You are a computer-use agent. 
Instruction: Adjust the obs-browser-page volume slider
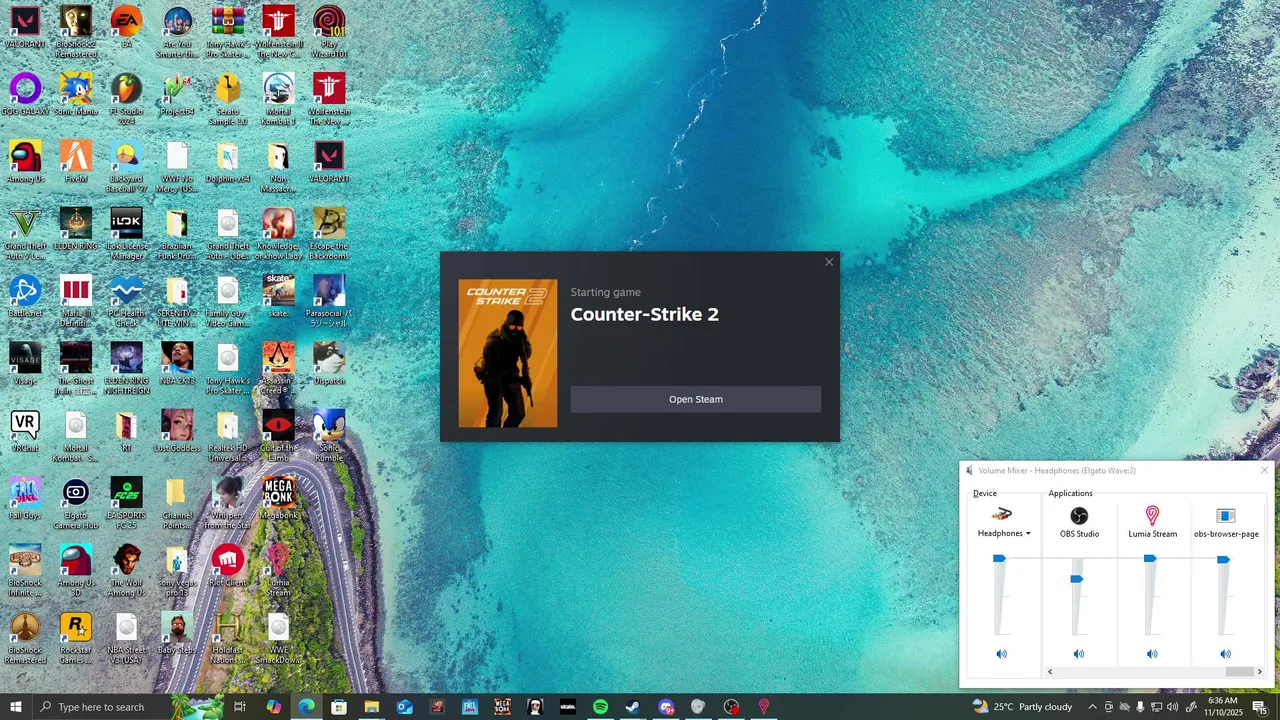coord(1223,560)
